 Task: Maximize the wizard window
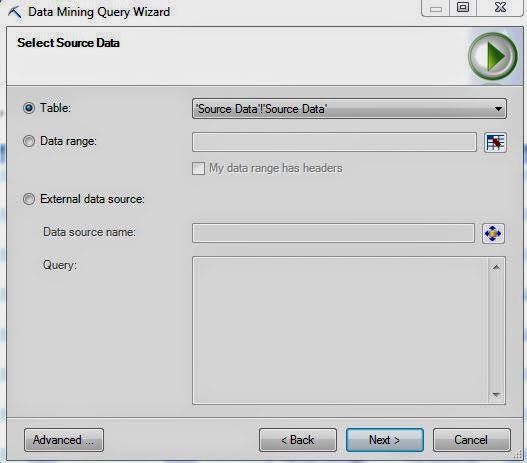(x=463, y=7)
